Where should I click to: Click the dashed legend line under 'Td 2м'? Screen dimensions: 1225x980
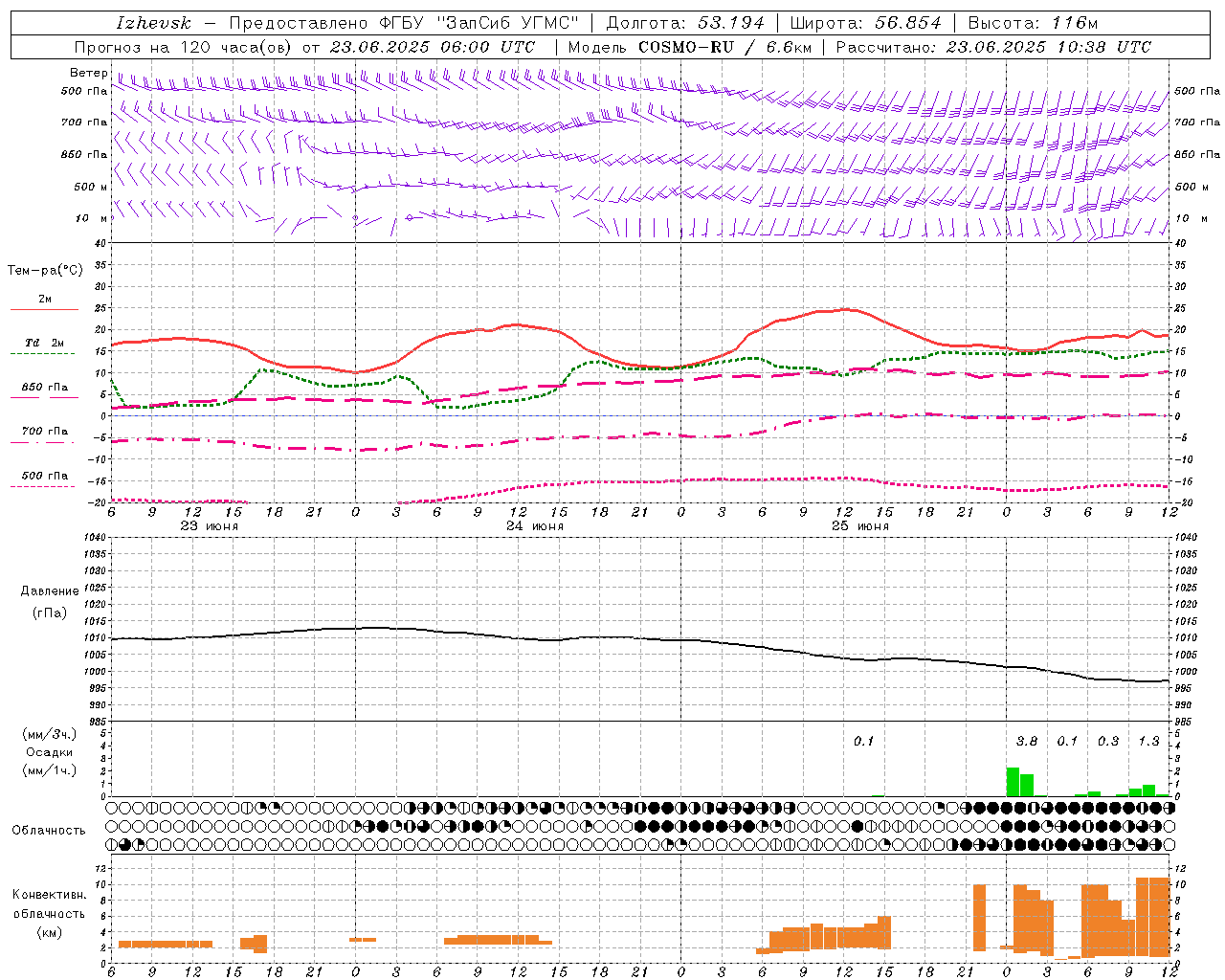click(x=42, y=353)
